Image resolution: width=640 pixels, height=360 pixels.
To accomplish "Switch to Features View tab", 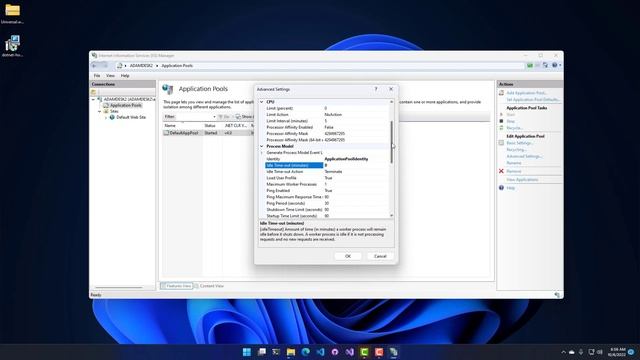I will click(176, 286).
